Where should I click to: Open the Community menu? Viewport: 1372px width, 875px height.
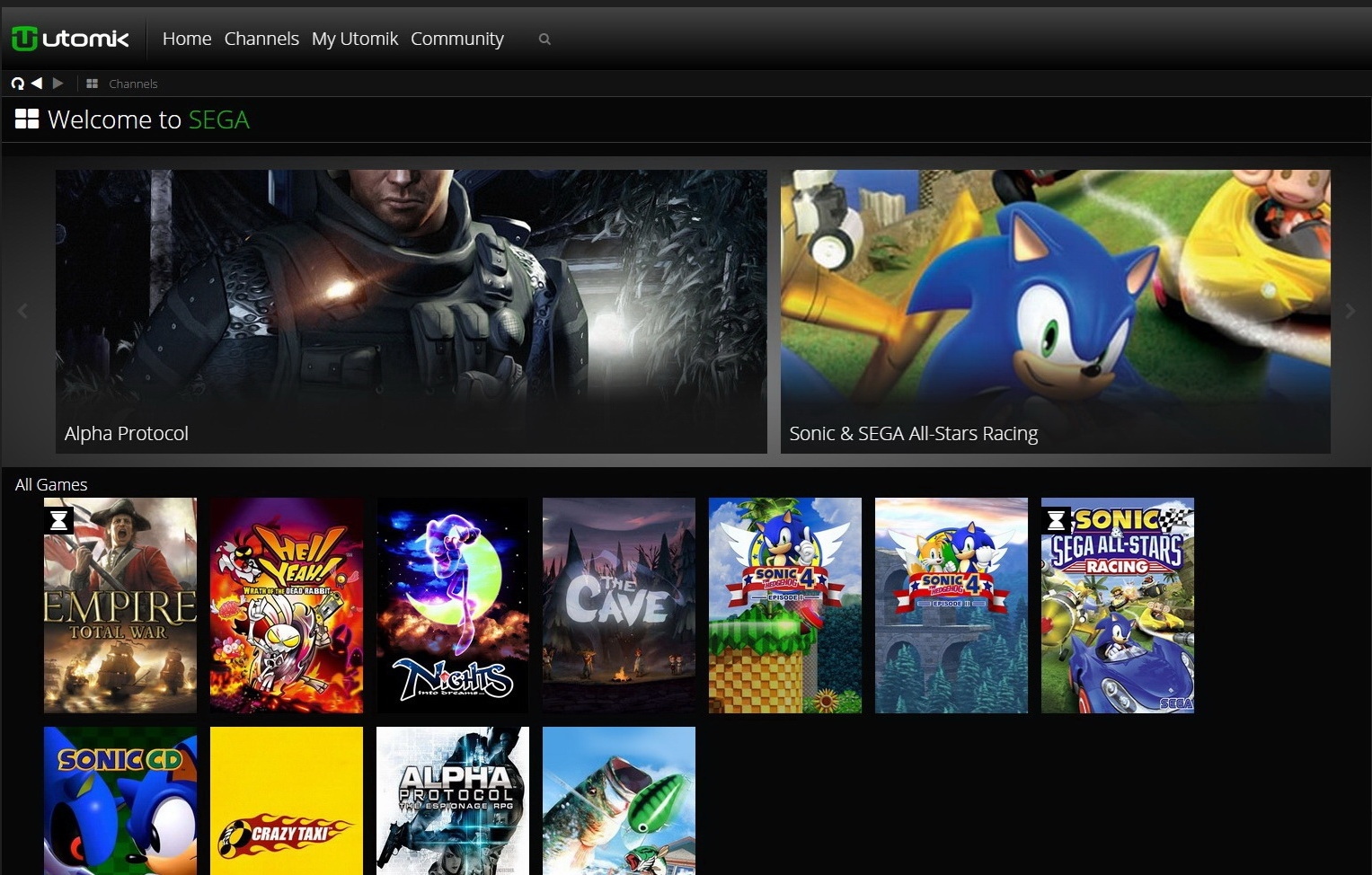pyautogui.click(x=457, y=39)
